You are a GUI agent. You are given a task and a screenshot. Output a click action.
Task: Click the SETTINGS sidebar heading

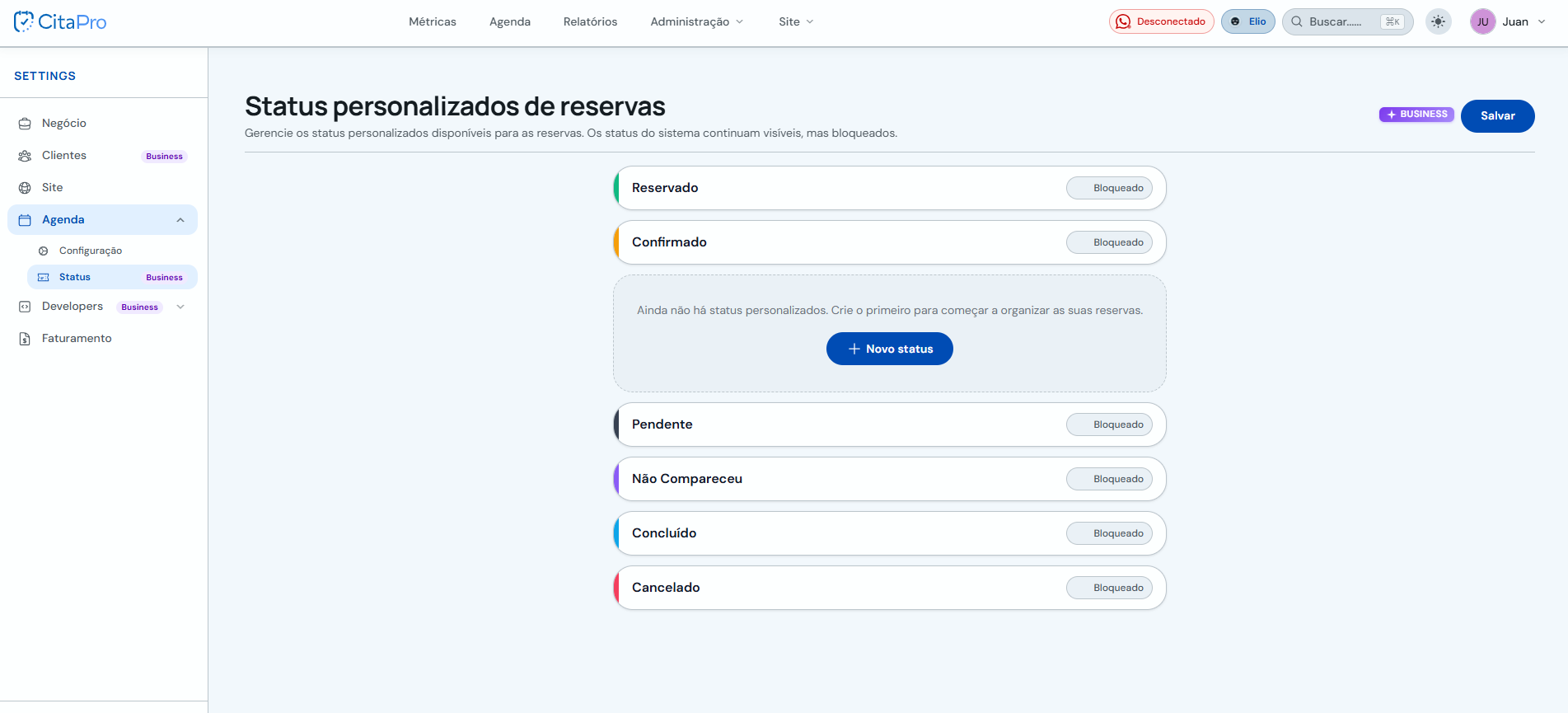[x=45, y=76]
